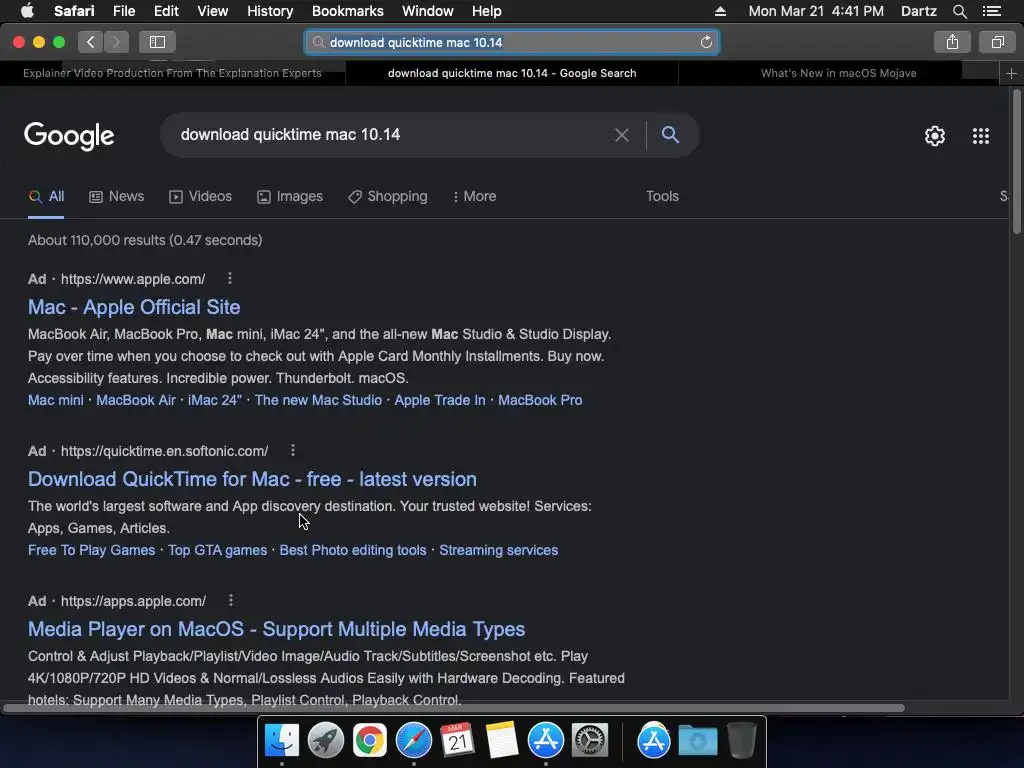Click the date and time in menu bar
The height and width of the screenshot is (768, 1024).
point(816,11)
